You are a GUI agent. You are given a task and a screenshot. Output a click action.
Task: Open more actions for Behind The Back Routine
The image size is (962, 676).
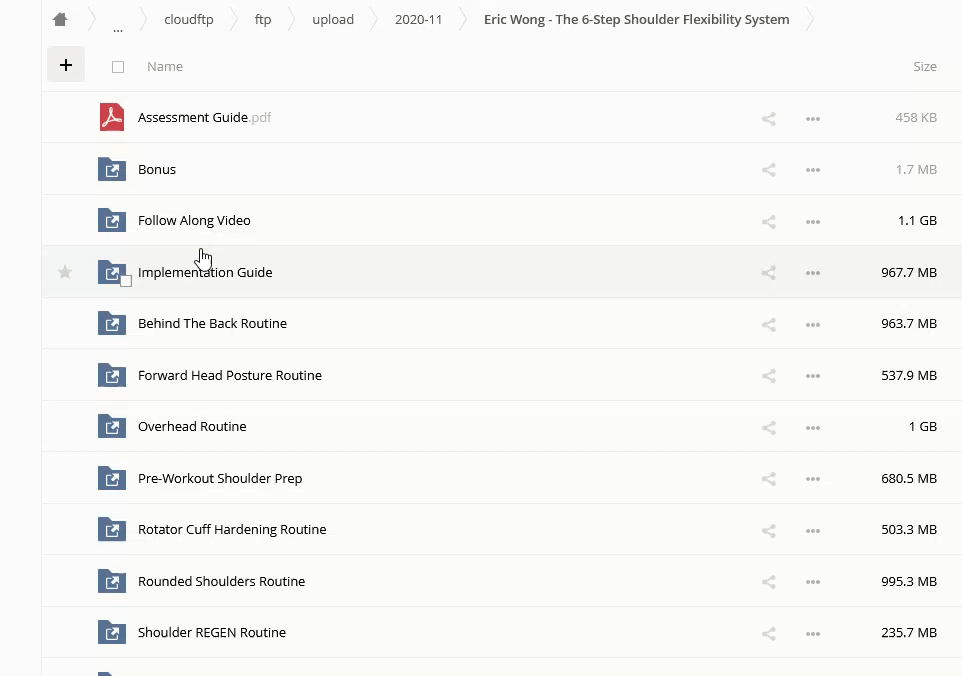click(813, 325)
